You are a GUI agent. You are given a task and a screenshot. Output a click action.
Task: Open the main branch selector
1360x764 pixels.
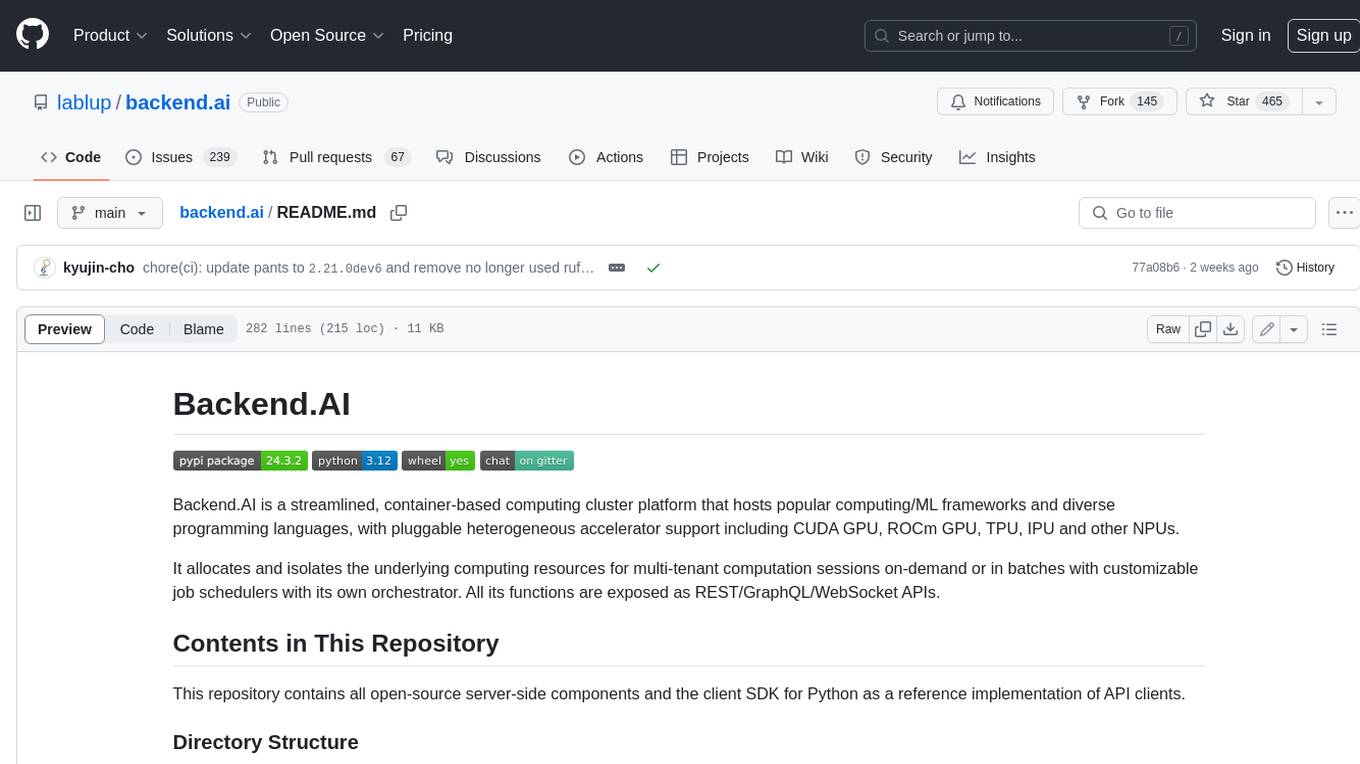click(x=109, y=213)
